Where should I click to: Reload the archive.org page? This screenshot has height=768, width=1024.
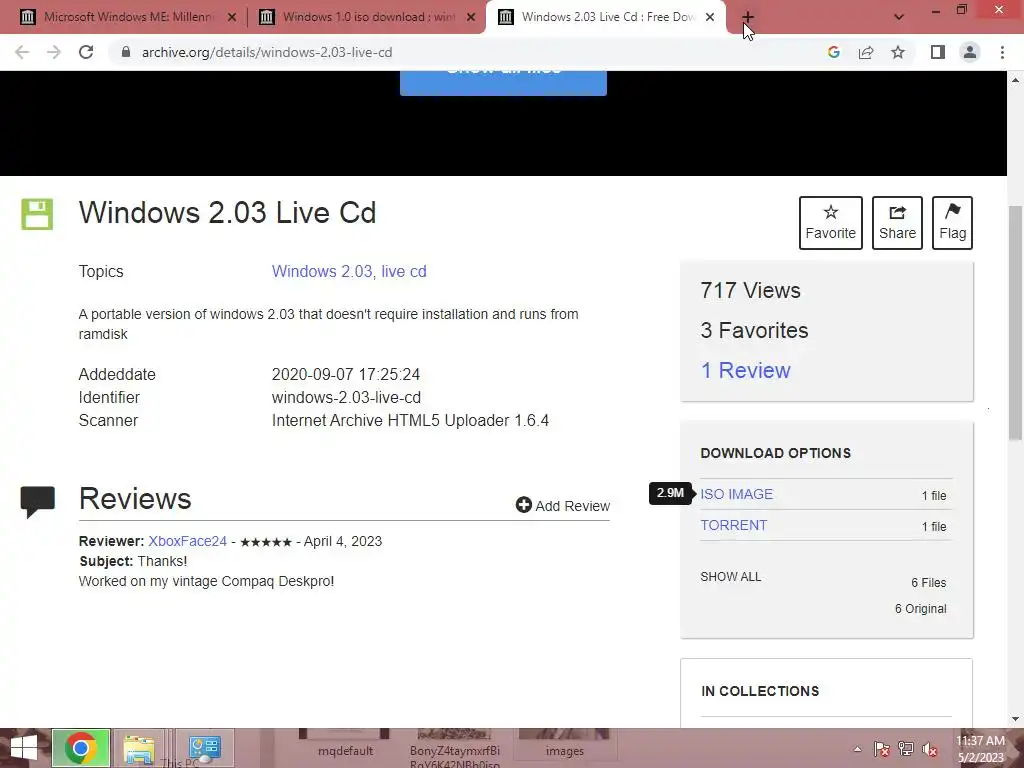pos(86,52)
